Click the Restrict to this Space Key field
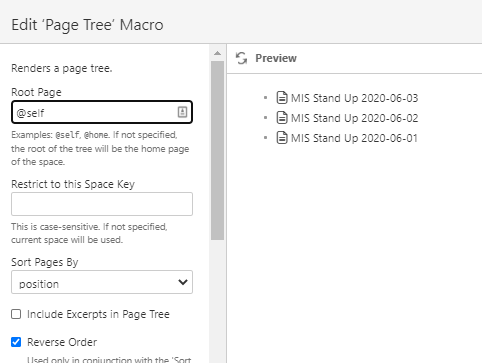This screenshot has width=482, height=363. click(x=102, y=204)
